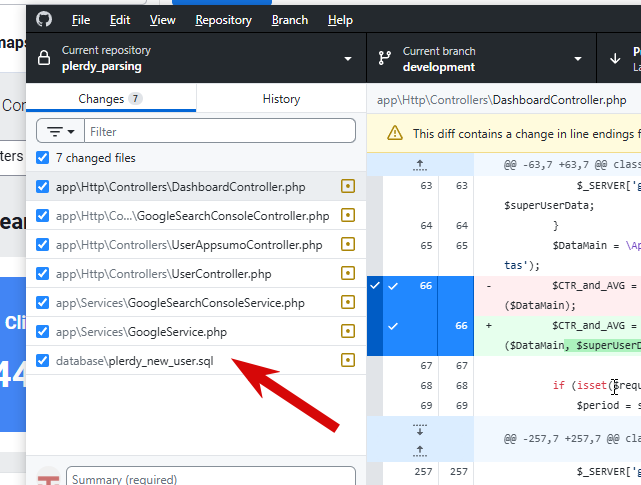Screen dimensions: 641x485
Task: Open the View menu
Action: [x=162, y=20]
